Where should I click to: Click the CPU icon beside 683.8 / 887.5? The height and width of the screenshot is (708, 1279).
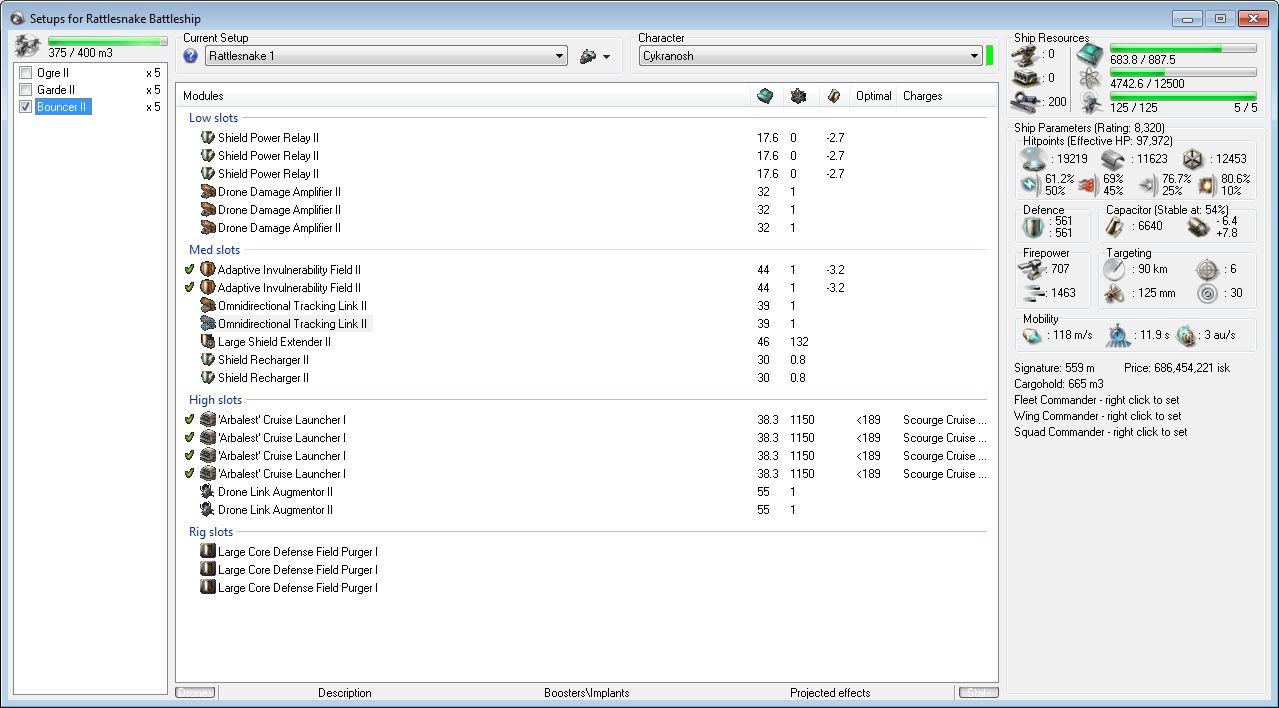click(1091, 54)
